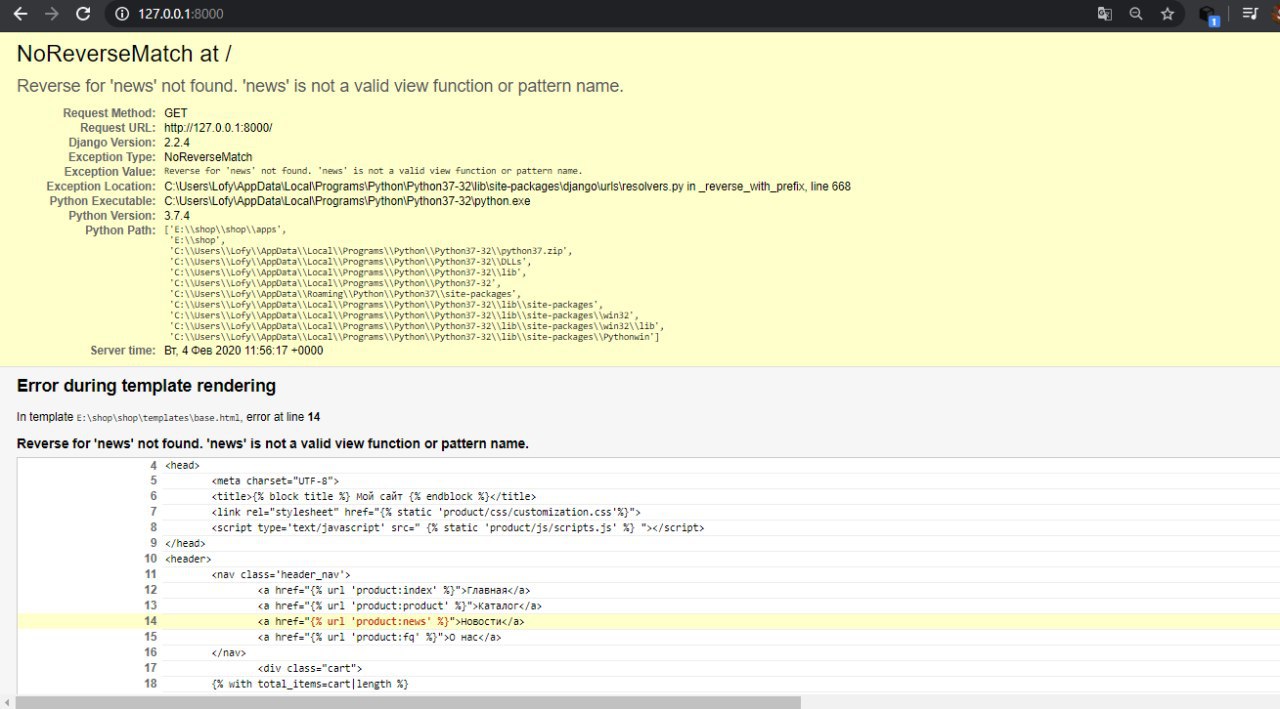This screenshot has width=1280, height=709.
Task: Click the Exception Type value NoReverseMatch
Action: [x=208, y=157]
